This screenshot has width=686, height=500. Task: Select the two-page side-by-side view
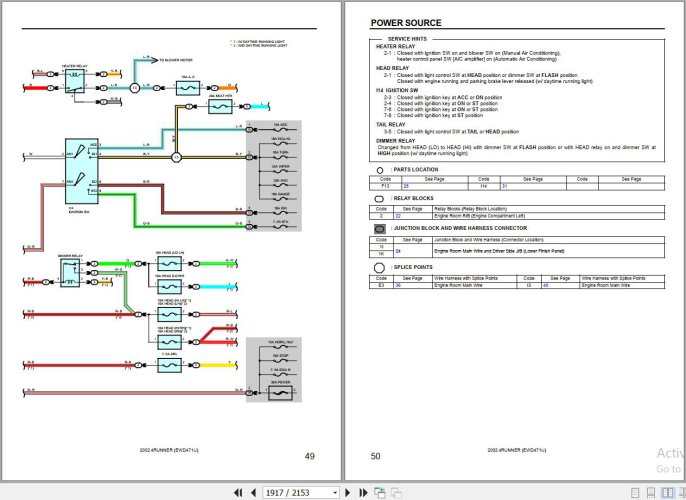668,493
